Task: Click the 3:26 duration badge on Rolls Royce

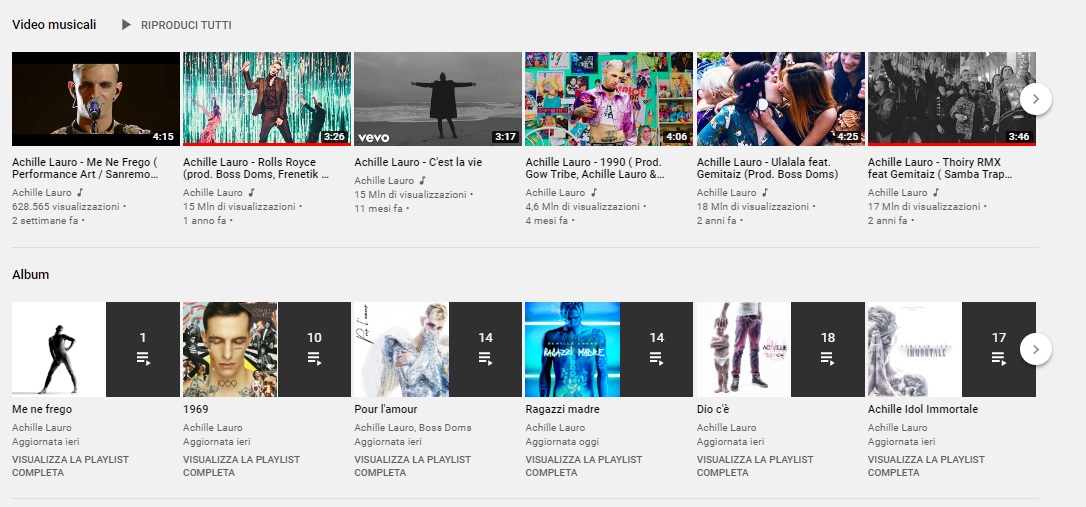Action: [335, 136]
